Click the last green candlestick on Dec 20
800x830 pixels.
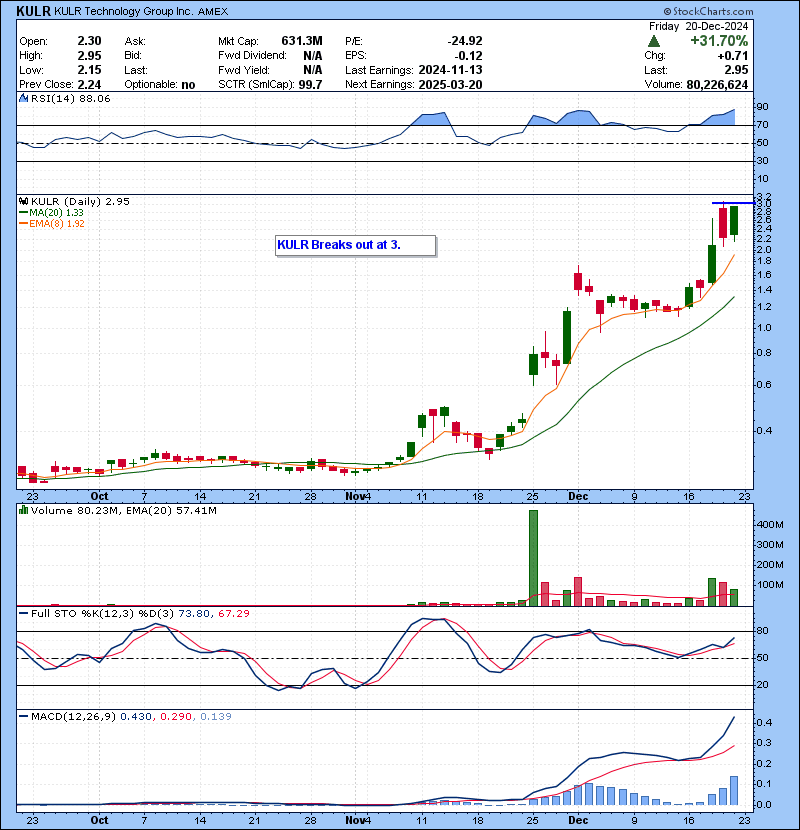pyautogui.click(x=734, y=221)
